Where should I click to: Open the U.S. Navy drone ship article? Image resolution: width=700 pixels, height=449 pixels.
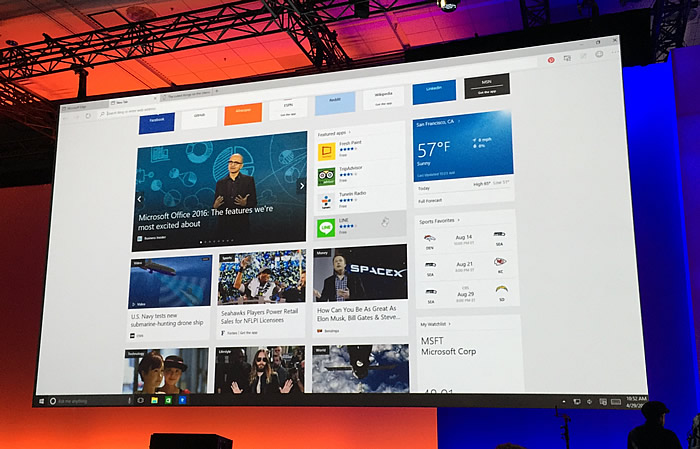[169, 297]
